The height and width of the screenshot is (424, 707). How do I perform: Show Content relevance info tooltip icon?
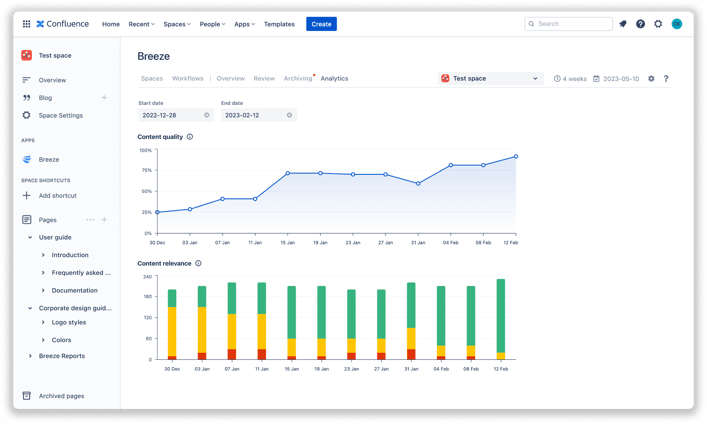click(198, 263)
